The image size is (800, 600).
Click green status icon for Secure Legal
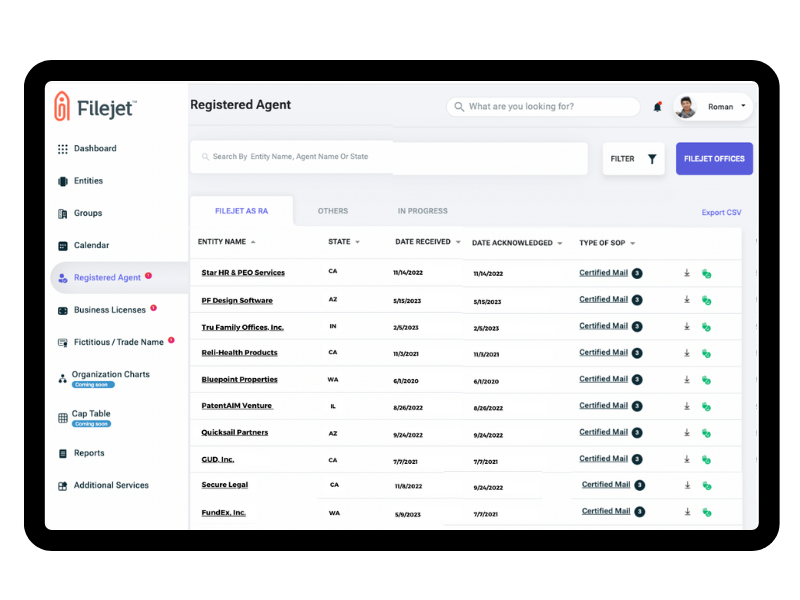tap(707, 486)
